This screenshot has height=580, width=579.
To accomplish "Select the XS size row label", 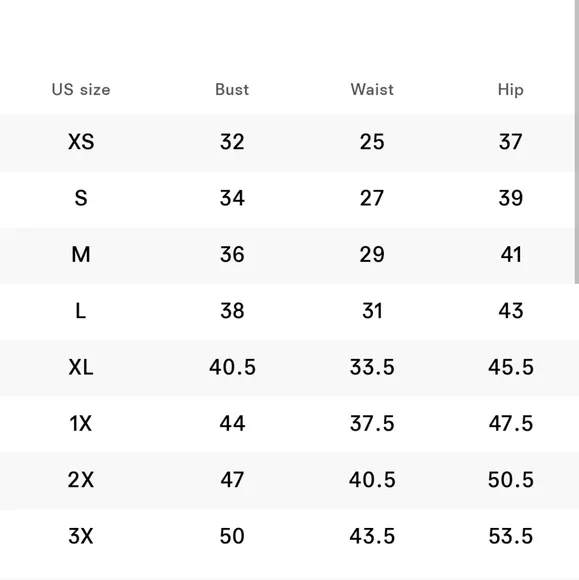I will point(81,142).
